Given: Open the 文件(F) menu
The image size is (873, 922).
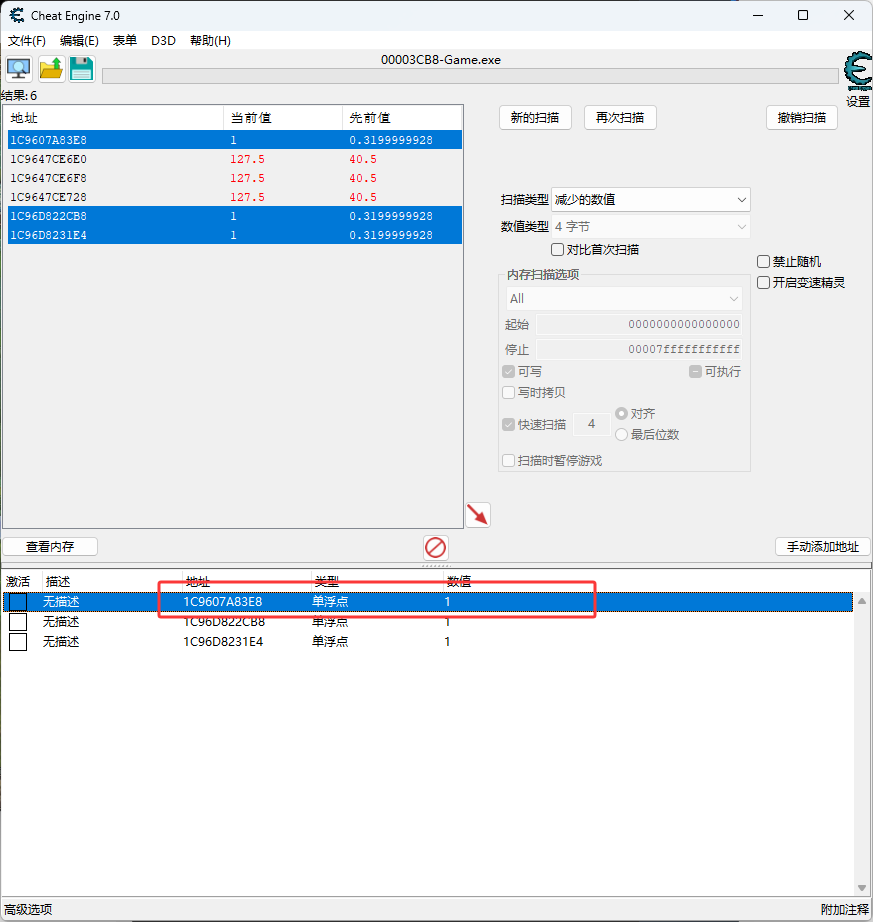Looking at the screenshot, I should pos(26,41).
